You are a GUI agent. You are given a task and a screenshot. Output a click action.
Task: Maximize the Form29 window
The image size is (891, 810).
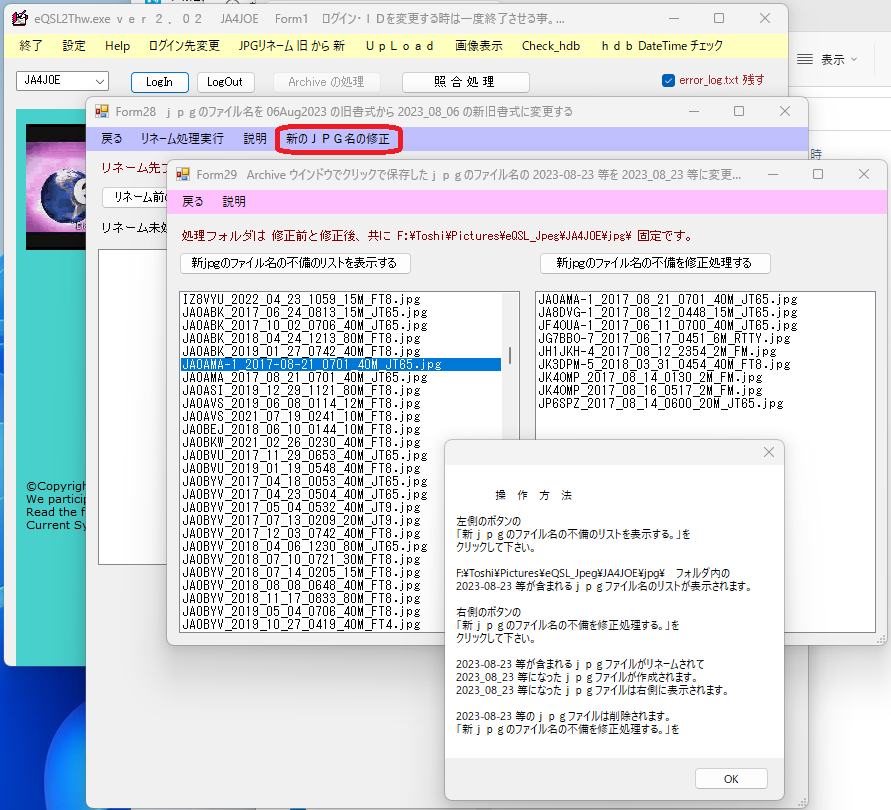818,174
